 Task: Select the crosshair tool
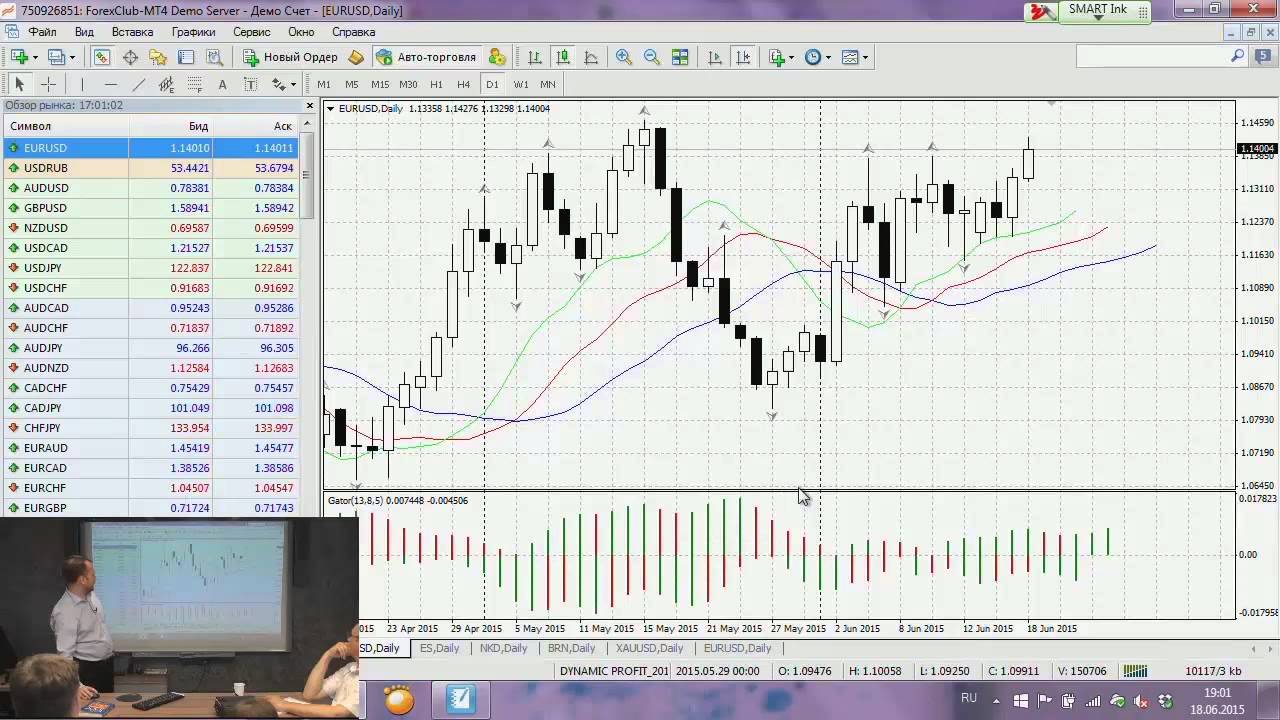tap(47, 85)
